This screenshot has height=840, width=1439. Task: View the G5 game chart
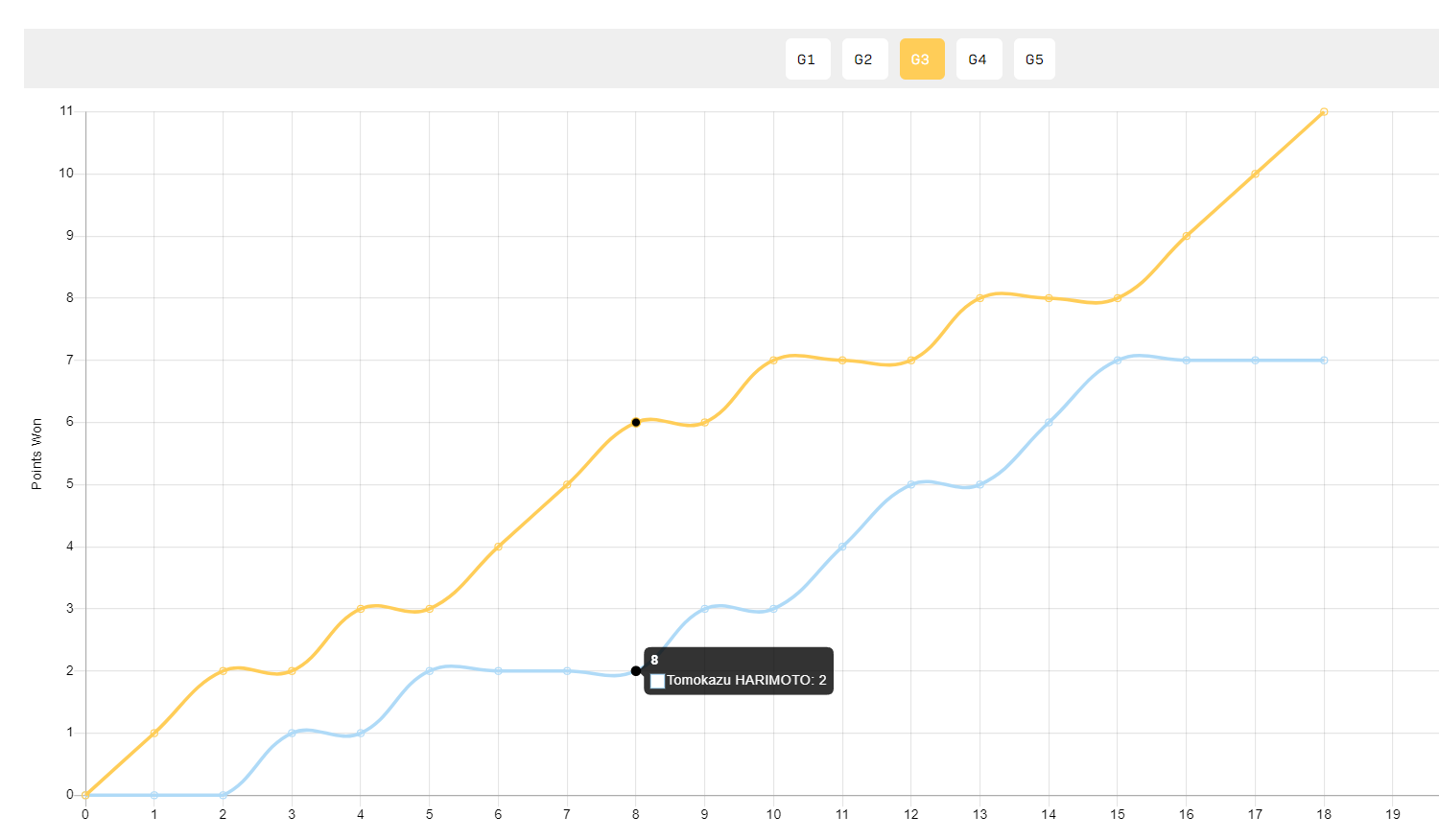1034,59
